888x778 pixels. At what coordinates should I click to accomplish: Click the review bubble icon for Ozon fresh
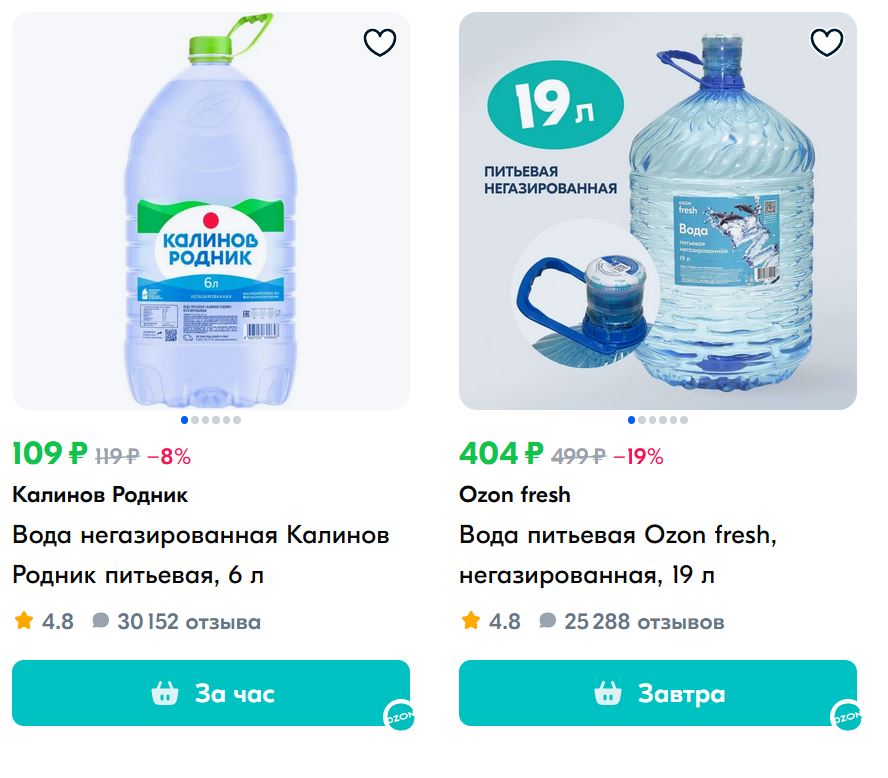tap(547, 621)
